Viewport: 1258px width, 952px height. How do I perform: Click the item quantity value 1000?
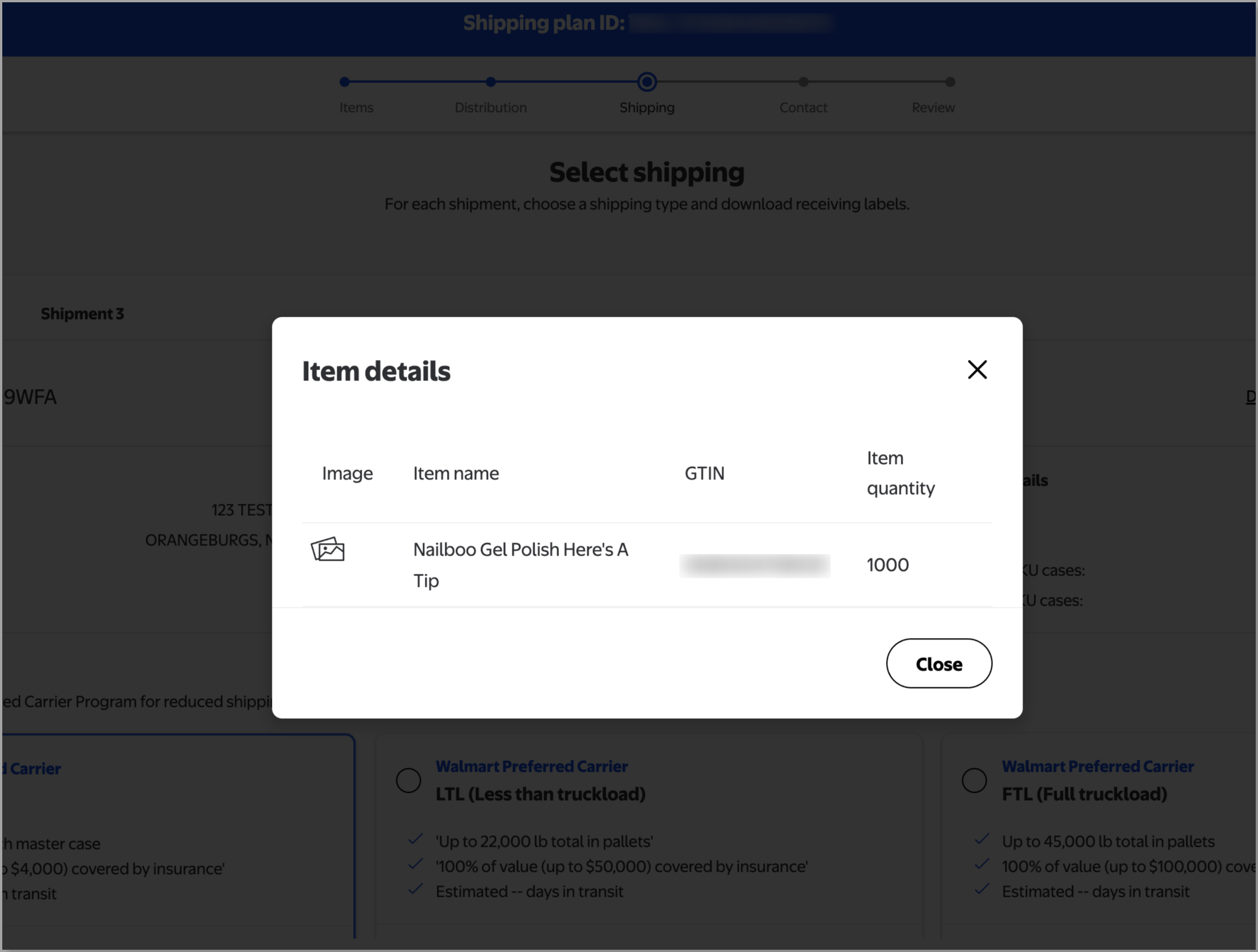[x=887, y=565]
